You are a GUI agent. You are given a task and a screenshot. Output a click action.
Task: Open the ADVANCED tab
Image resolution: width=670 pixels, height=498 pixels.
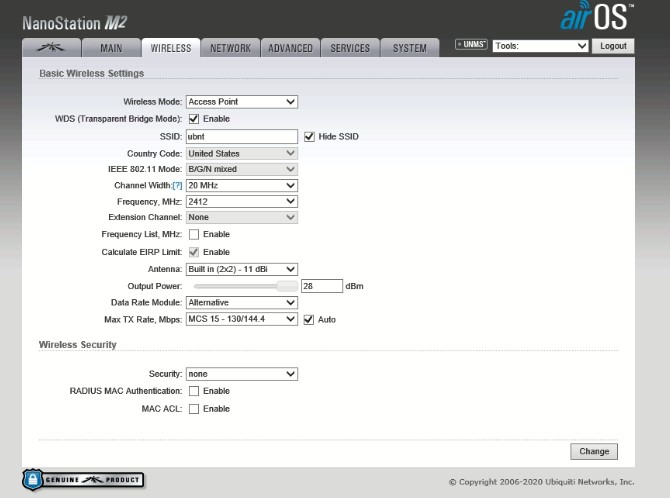pos(290,48)
